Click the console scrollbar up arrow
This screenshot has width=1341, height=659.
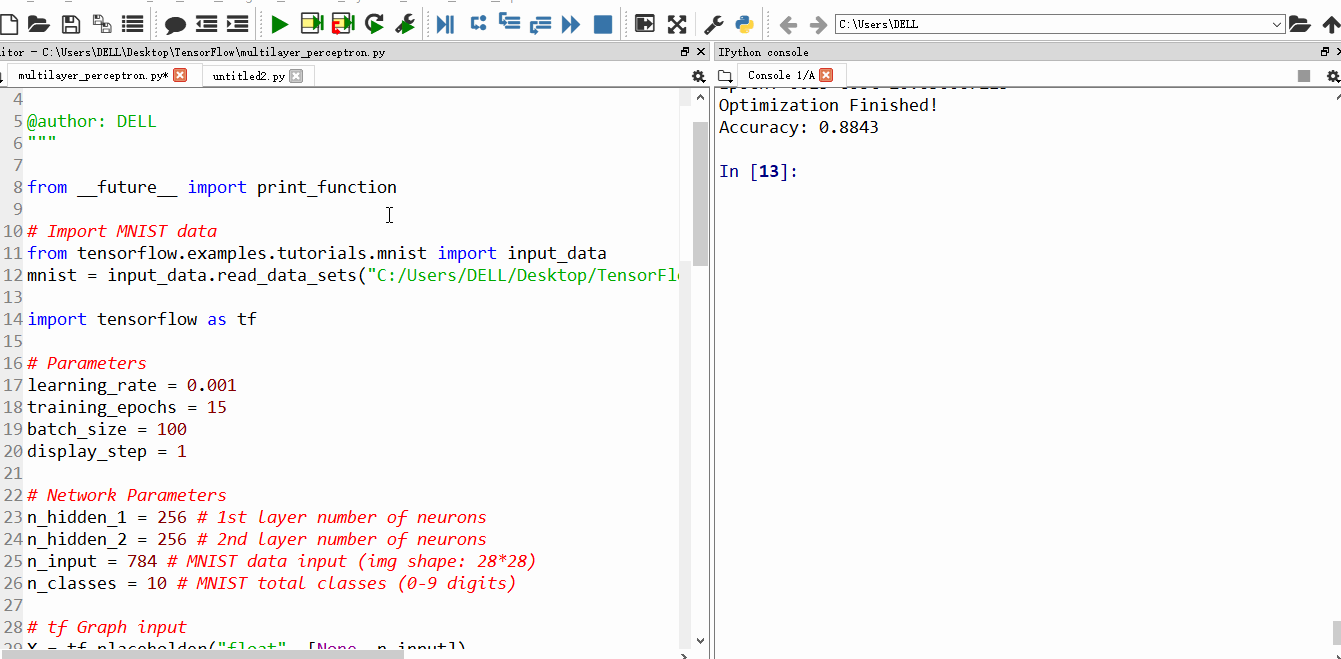tap(1335, 97)
